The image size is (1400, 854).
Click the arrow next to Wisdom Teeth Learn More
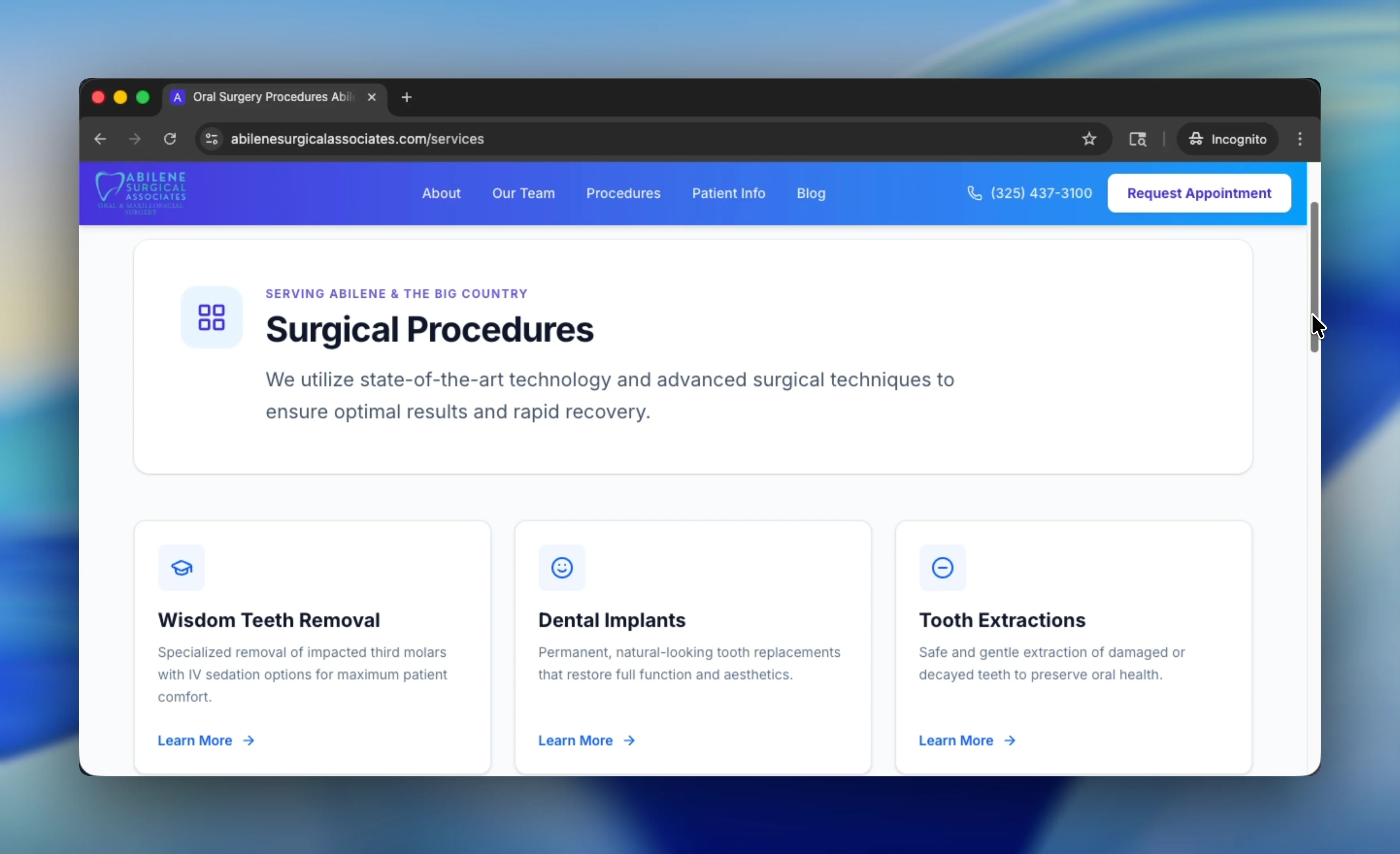[x=249, y=741]
